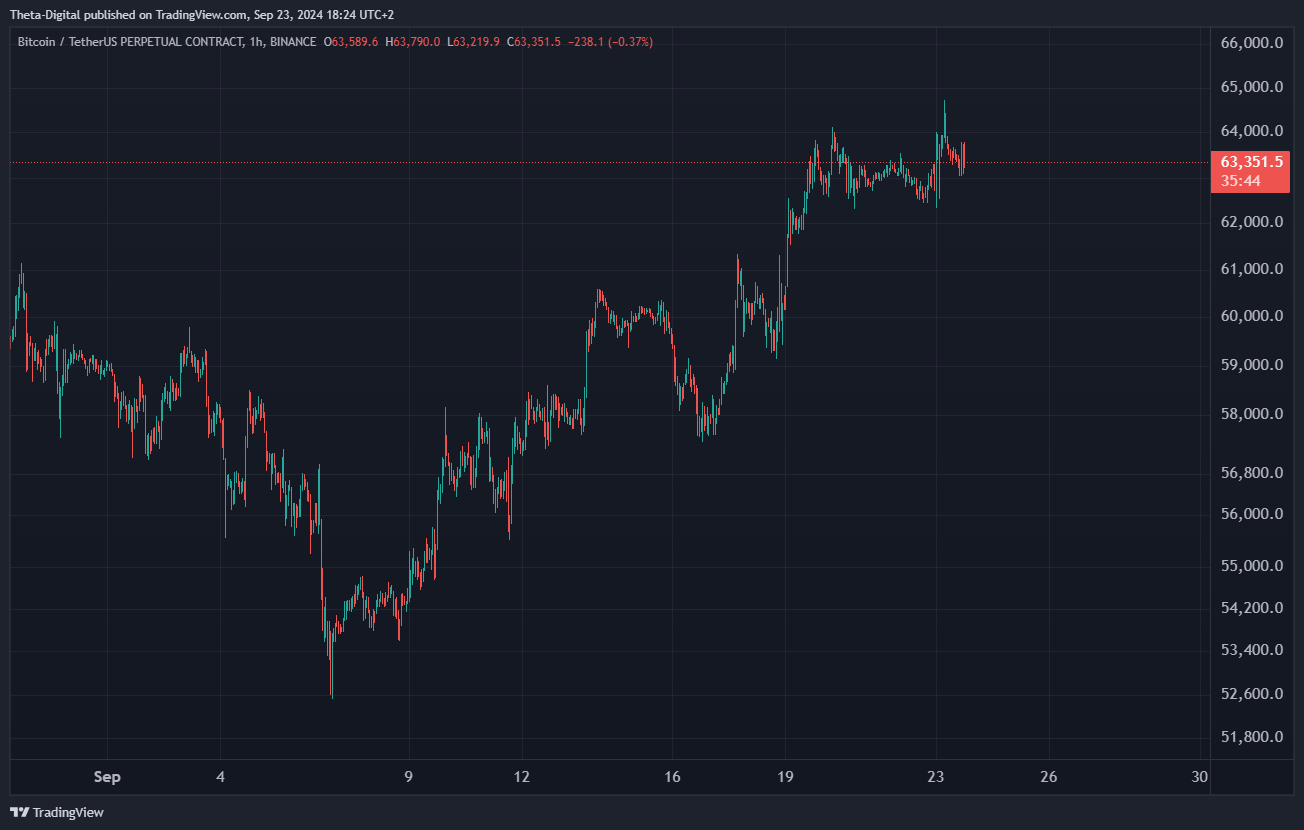Click the 1h interval label in chart header
This screenshot has height=830, width=1304.
[x=256, y=42]
